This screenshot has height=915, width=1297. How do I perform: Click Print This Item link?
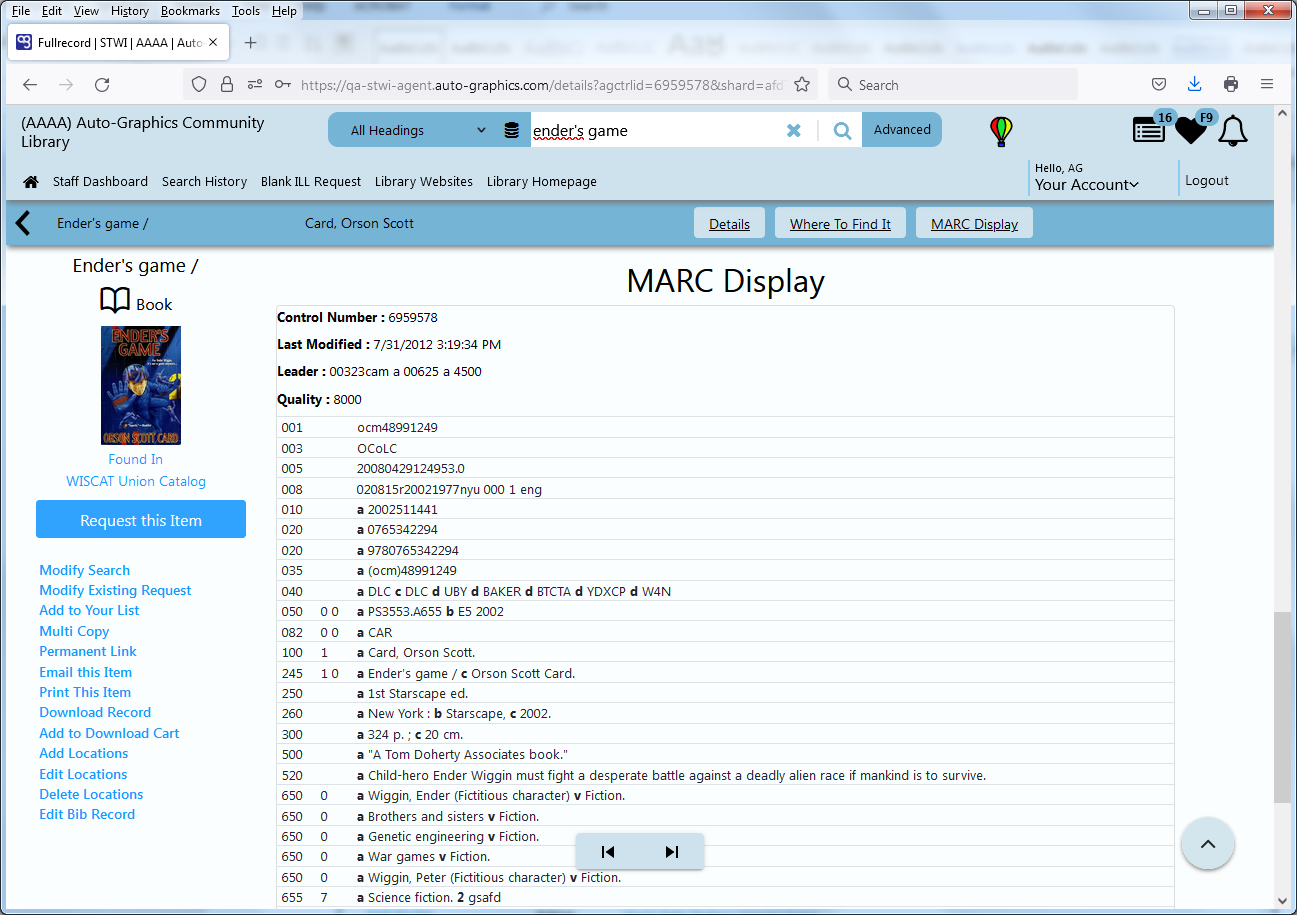point(85,692)
